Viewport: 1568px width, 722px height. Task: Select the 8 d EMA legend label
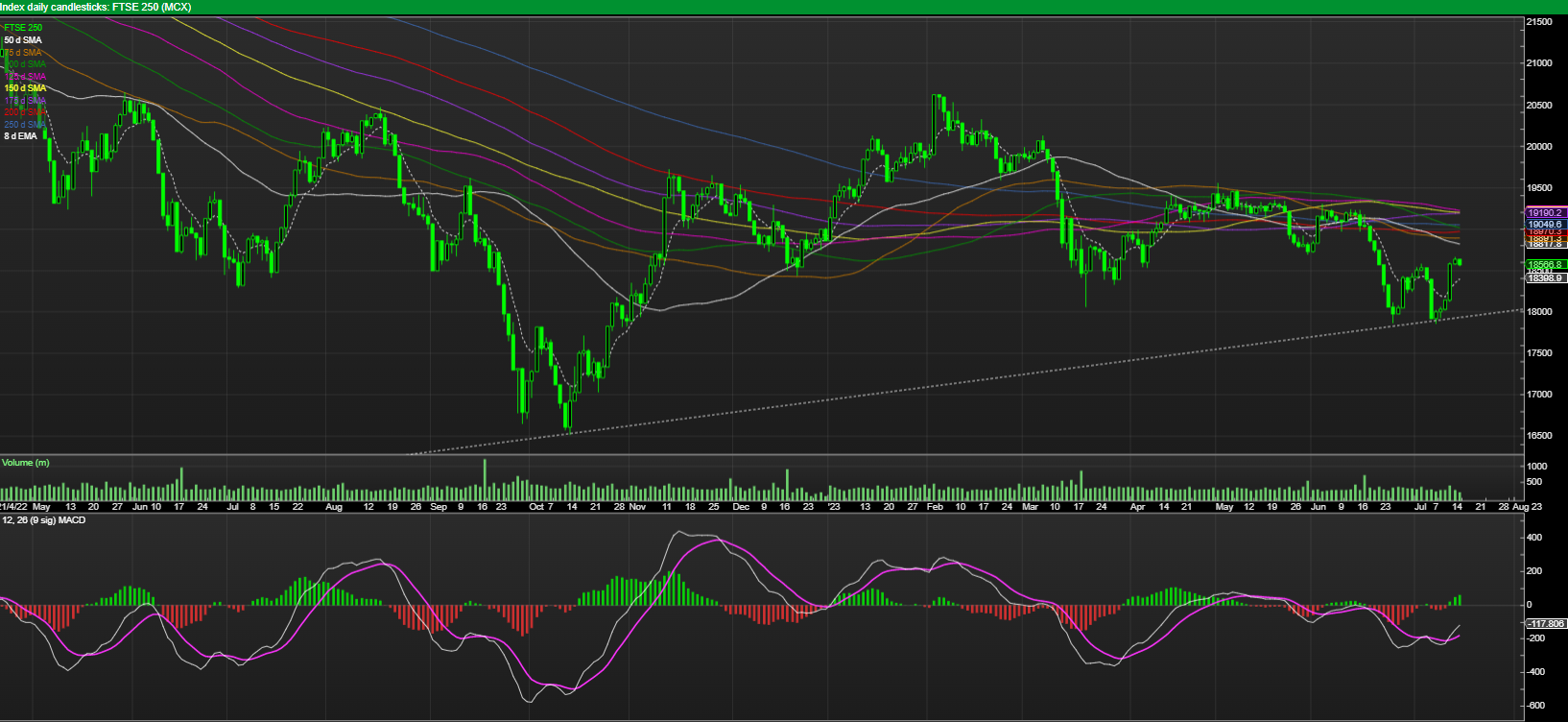pyautogui.click(x=21, y=136)
